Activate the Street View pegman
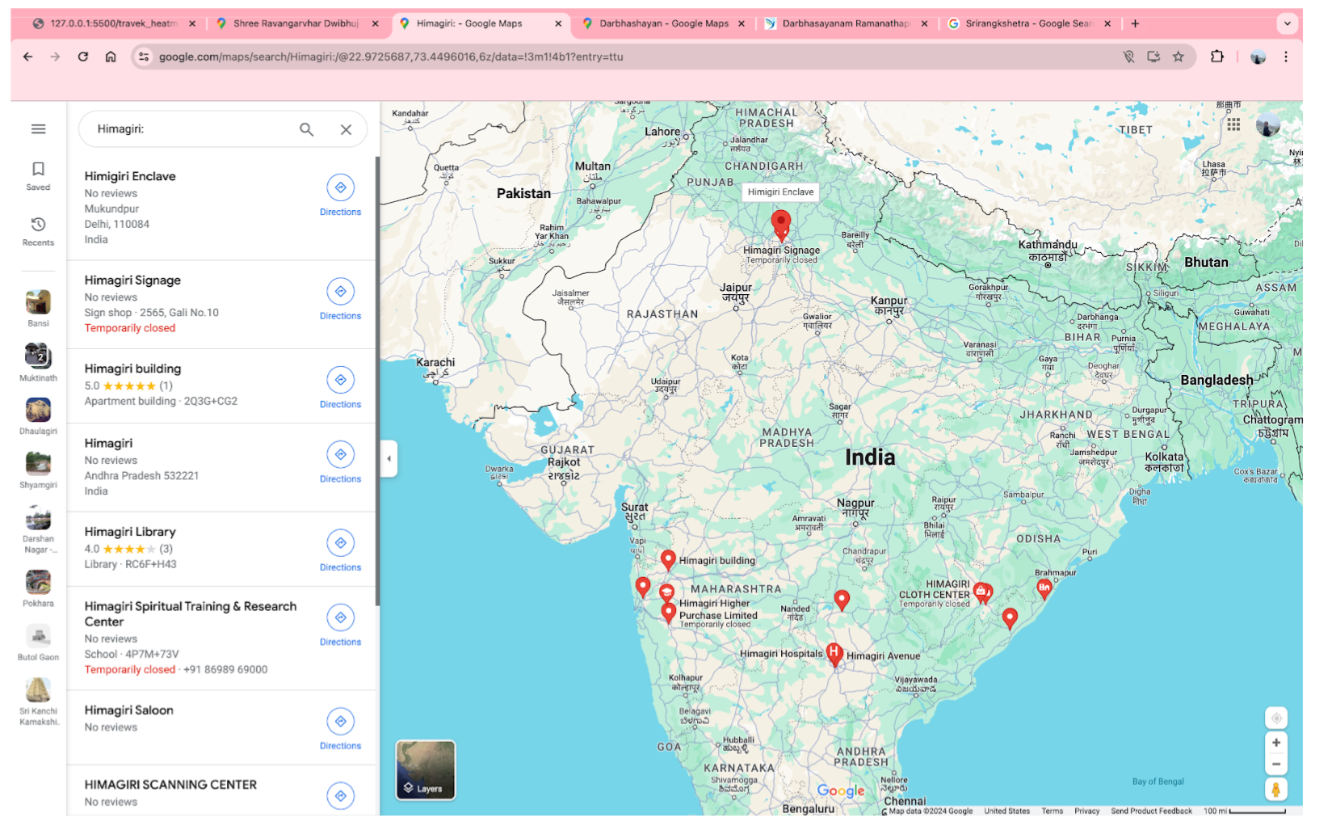Screen dimensions: 1324x834 pyautogui.click(x=1276, y=790)
